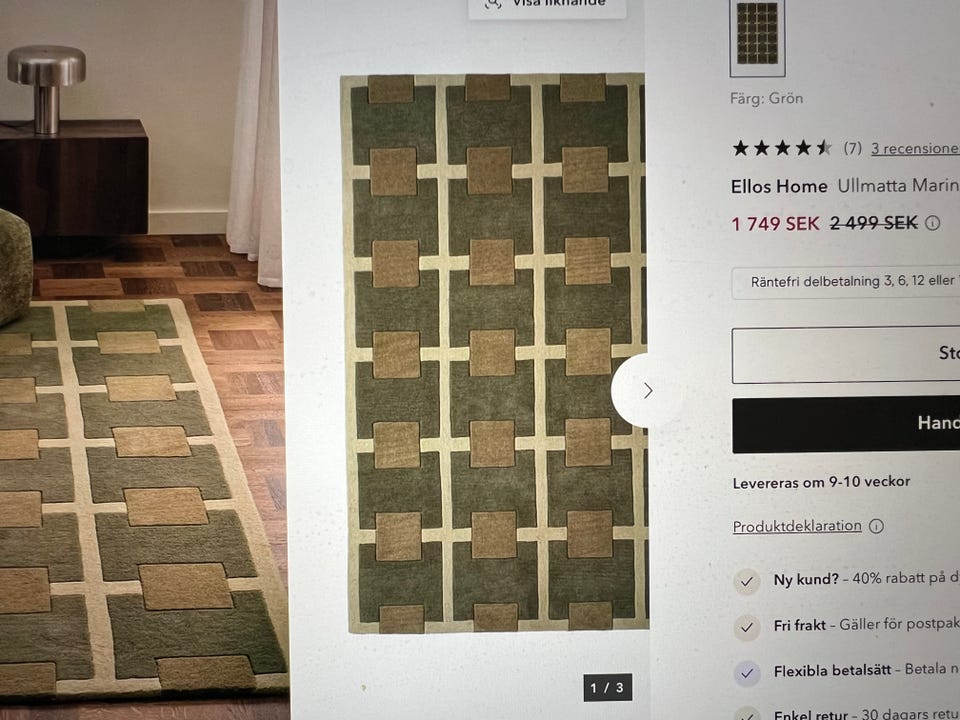Viewport: 960px width, 720px height.
Task: Click the room scene image of the rug
Action: tap(142, 360)
